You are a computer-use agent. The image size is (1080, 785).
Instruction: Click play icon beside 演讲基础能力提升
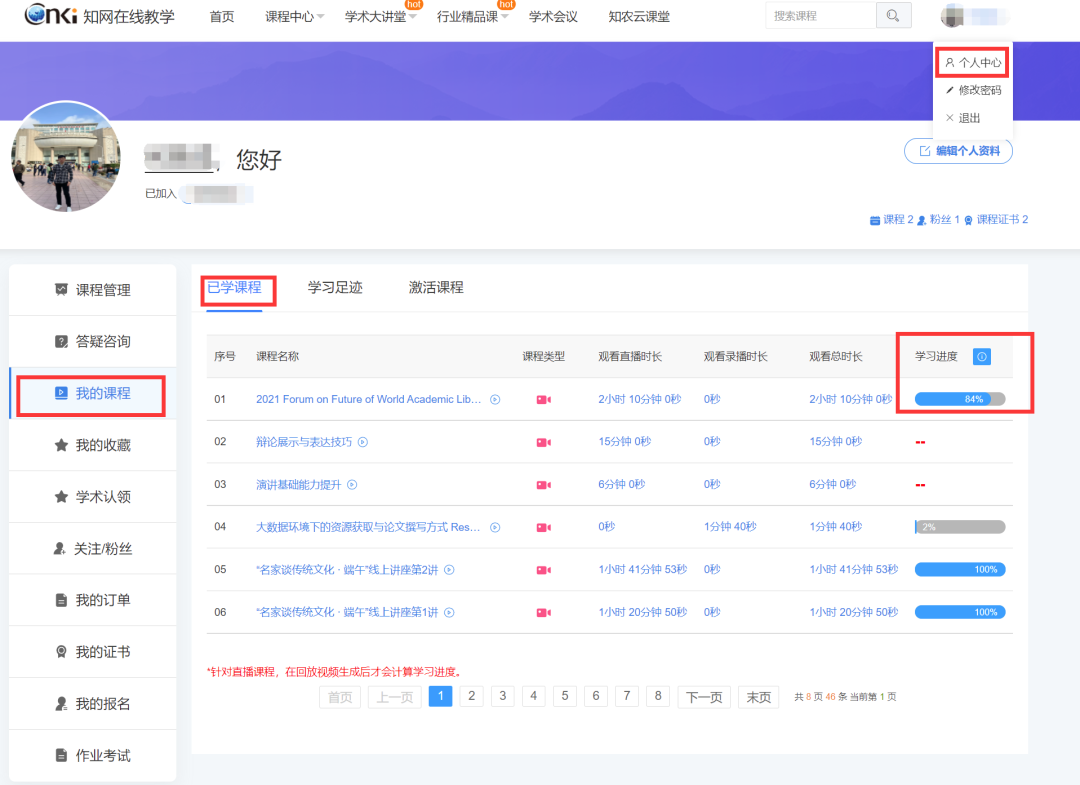[x=352, y=485]
